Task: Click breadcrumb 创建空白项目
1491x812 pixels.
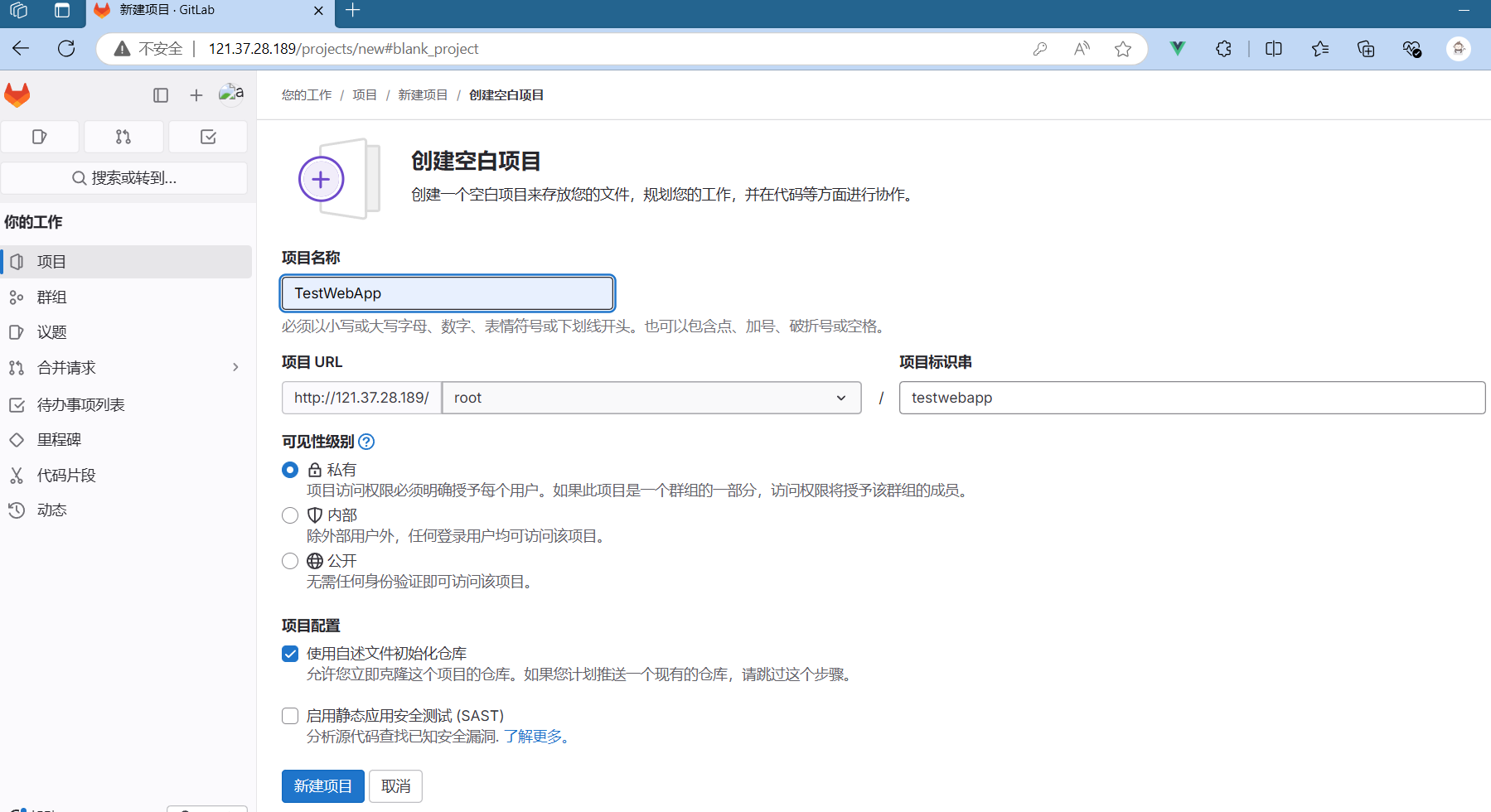Action: 506,95
